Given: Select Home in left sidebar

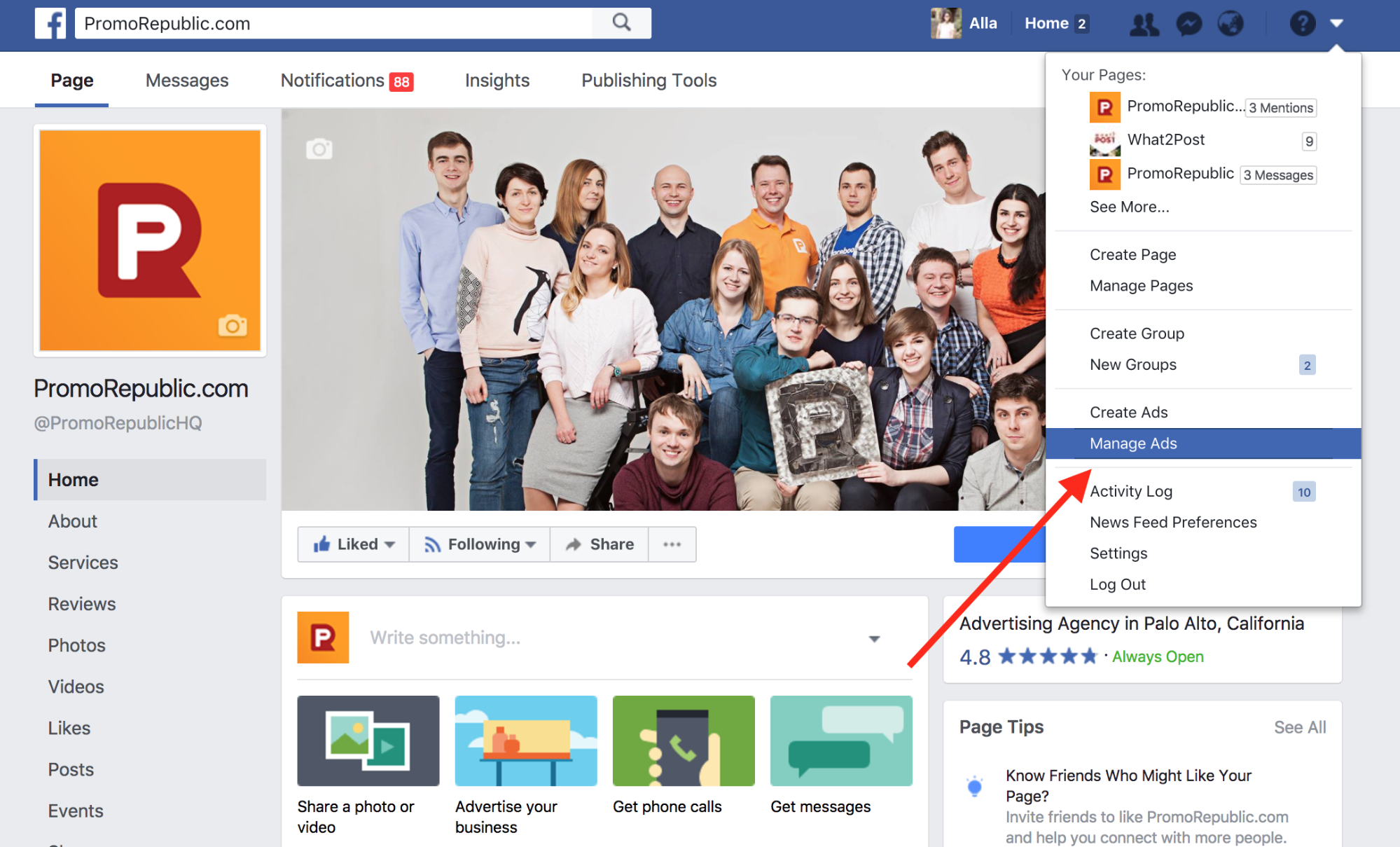Looking at the screenshot, I should click(150, 480).
